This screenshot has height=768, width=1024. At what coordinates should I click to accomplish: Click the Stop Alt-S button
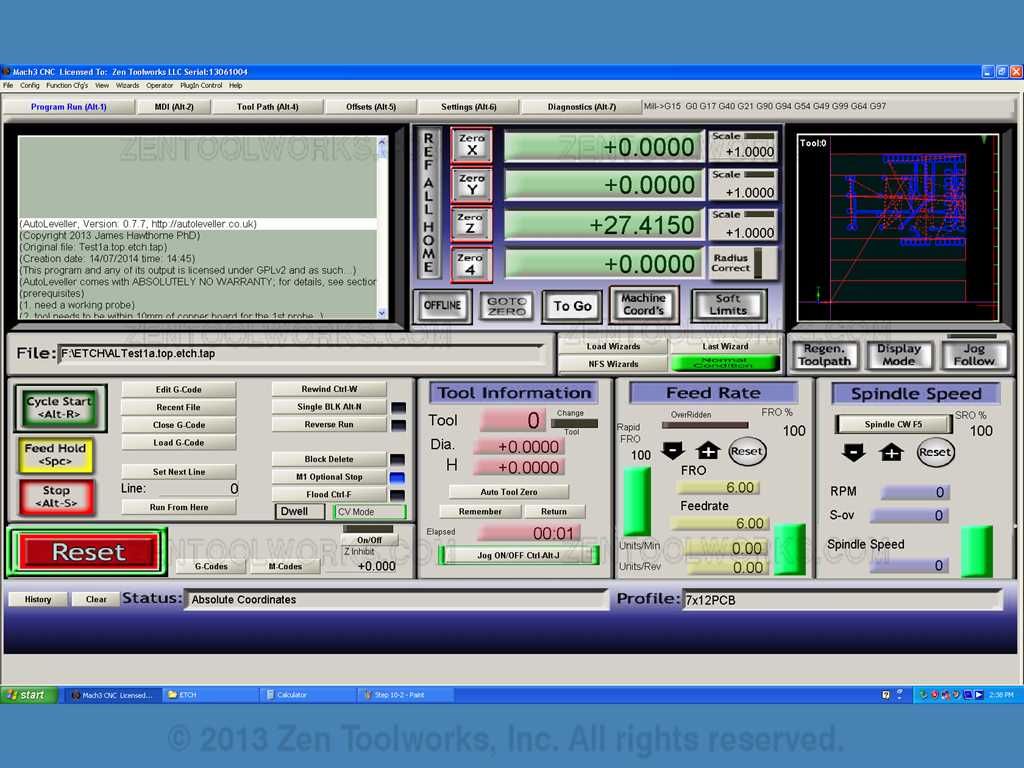pos(56,496)
